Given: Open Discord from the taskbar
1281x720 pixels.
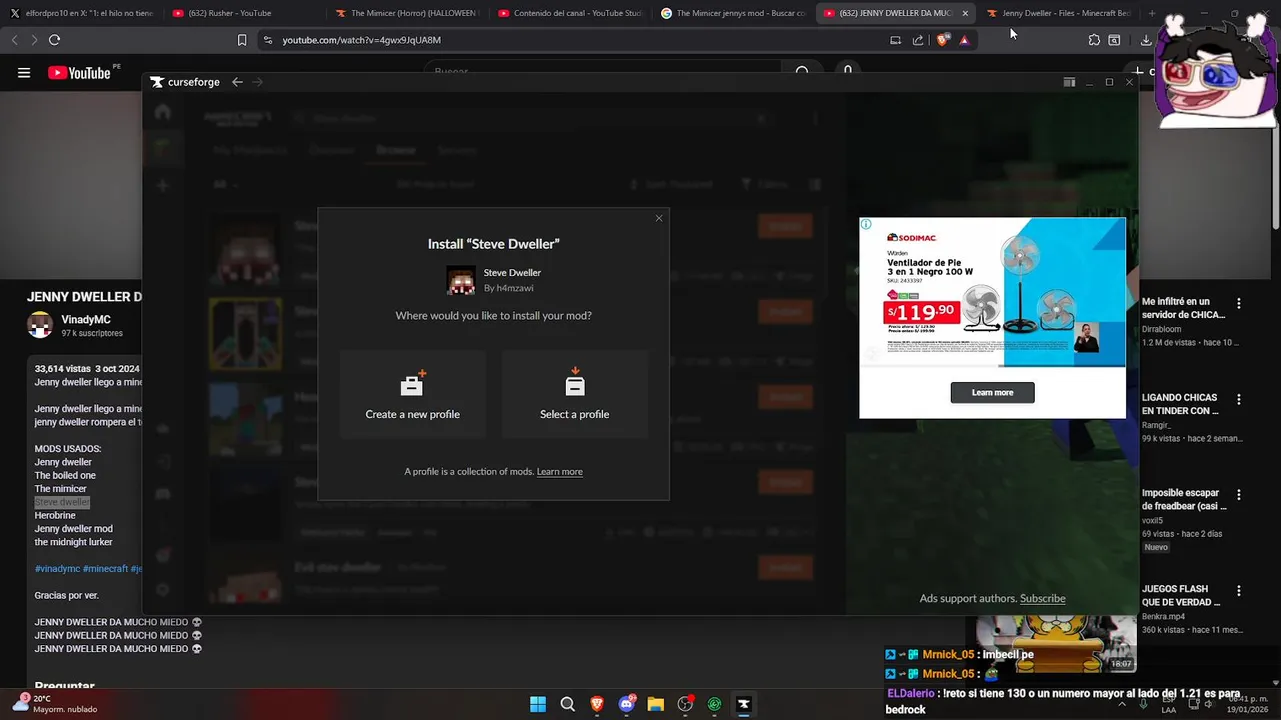Looking at the screenshot, I should (x=627, y=704).
